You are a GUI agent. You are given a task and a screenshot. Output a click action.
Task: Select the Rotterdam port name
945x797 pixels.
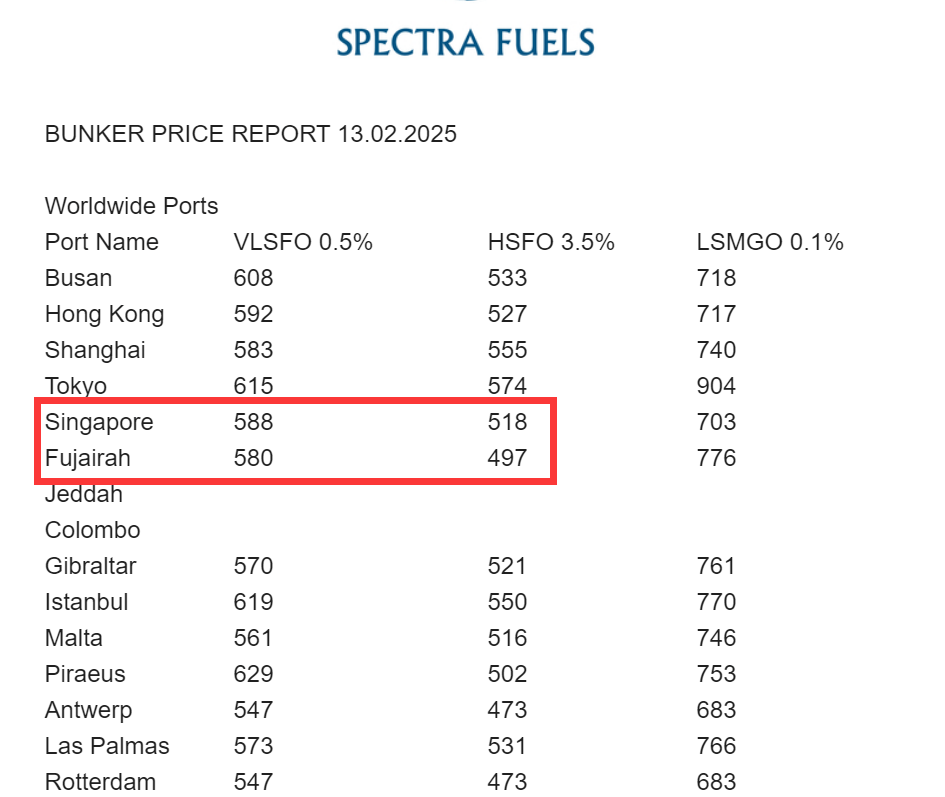(101, 782)
